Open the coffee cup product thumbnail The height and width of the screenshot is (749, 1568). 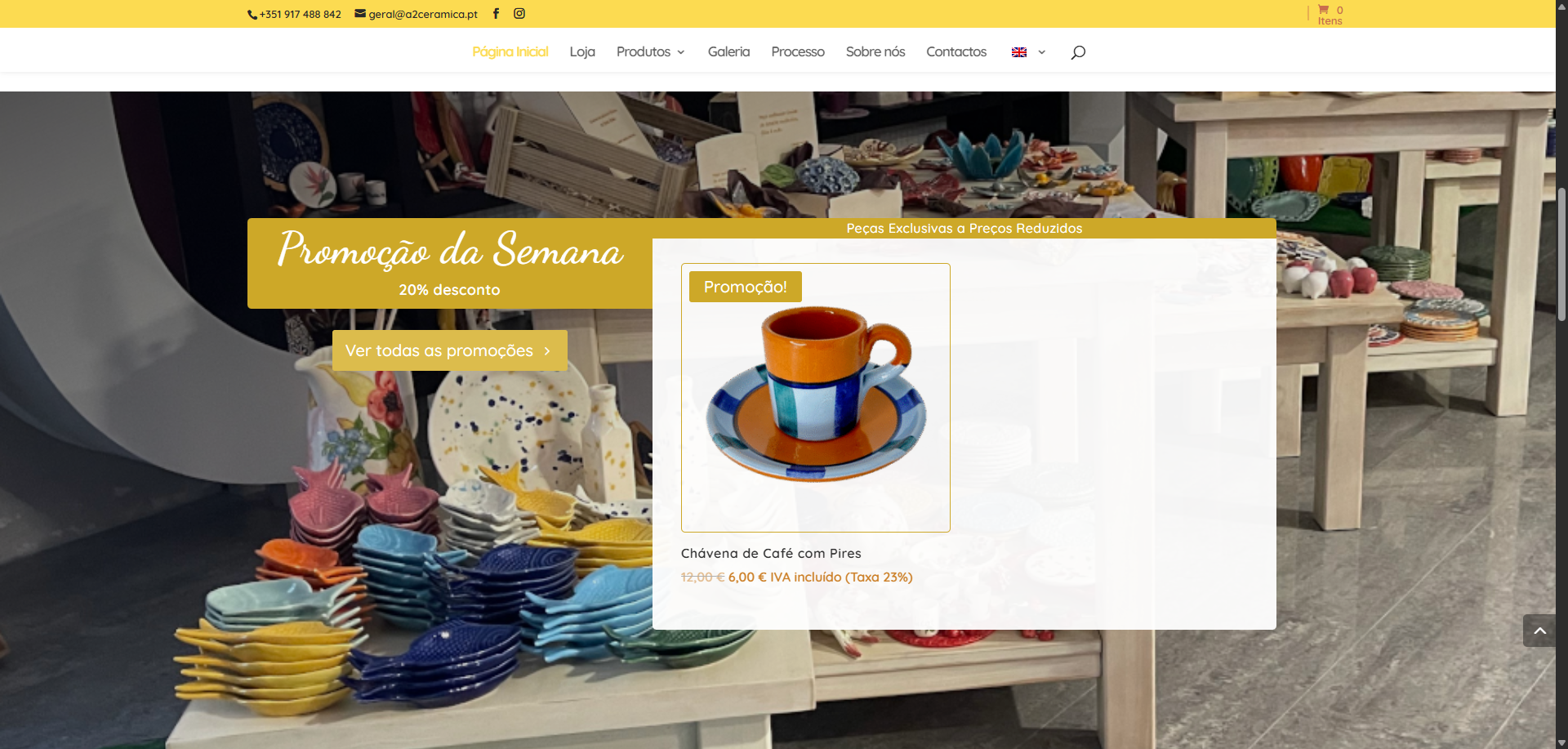816,398
